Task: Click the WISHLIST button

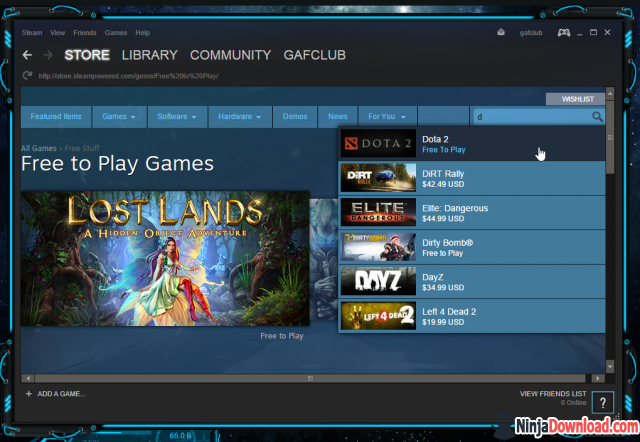Action: (576, 99)
